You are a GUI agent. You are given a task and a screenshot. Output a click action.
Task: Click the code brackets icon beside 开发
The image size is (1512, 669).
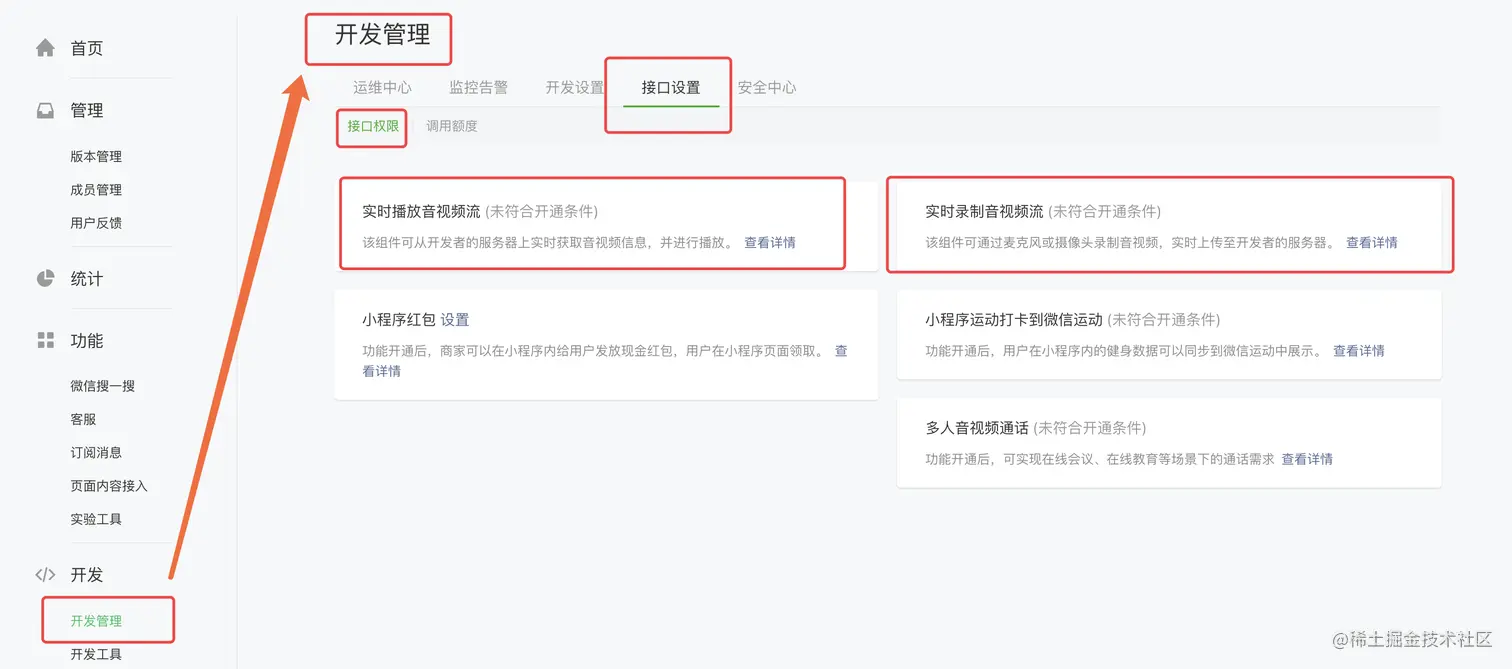tap(45, 575)
